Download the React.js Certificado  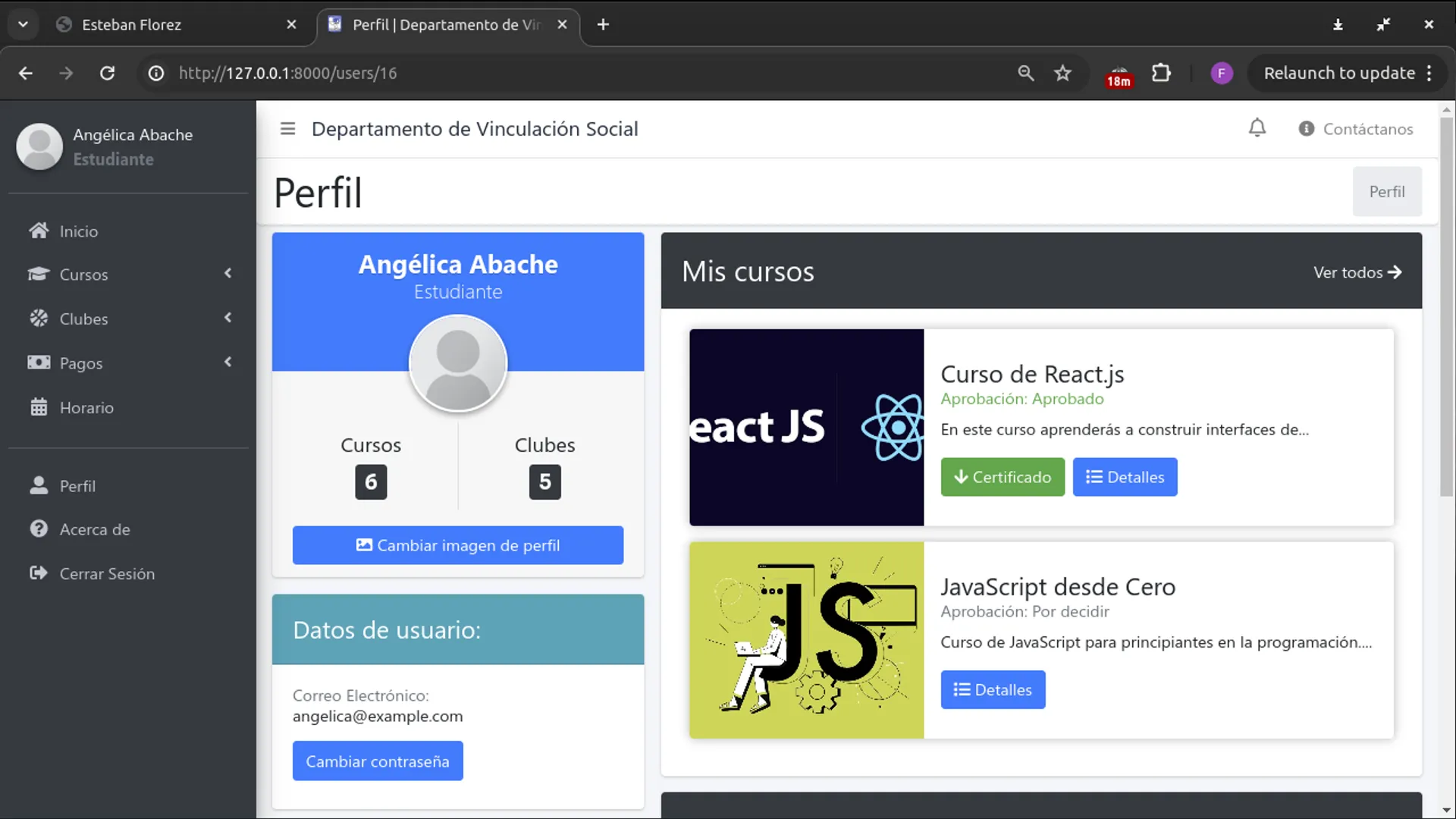(1003, 477)
